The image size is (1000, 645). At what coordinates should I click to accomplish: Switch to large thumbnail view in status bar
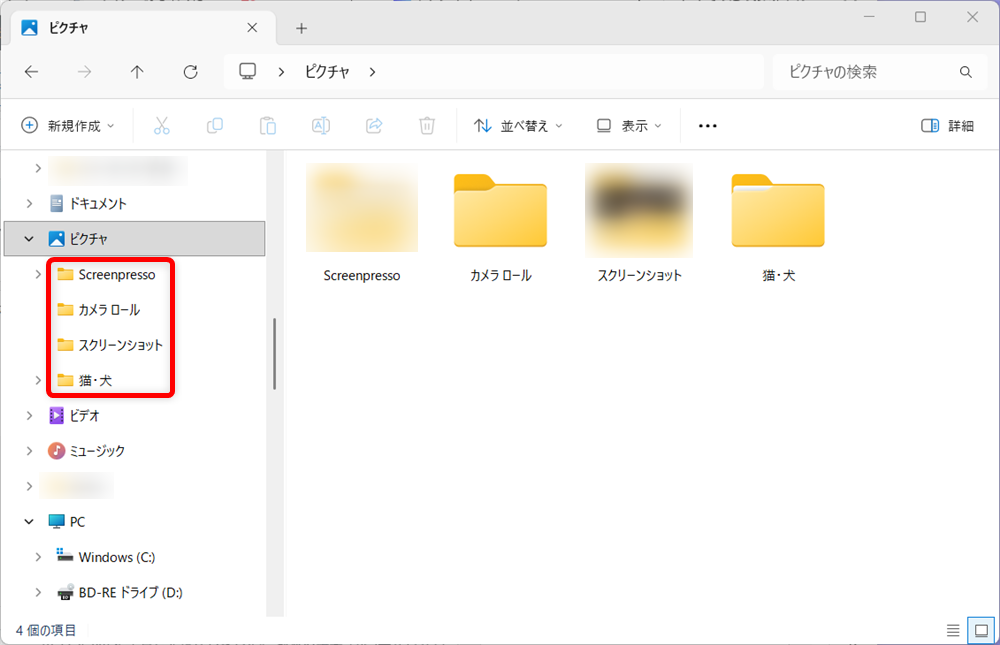point(981,630)
